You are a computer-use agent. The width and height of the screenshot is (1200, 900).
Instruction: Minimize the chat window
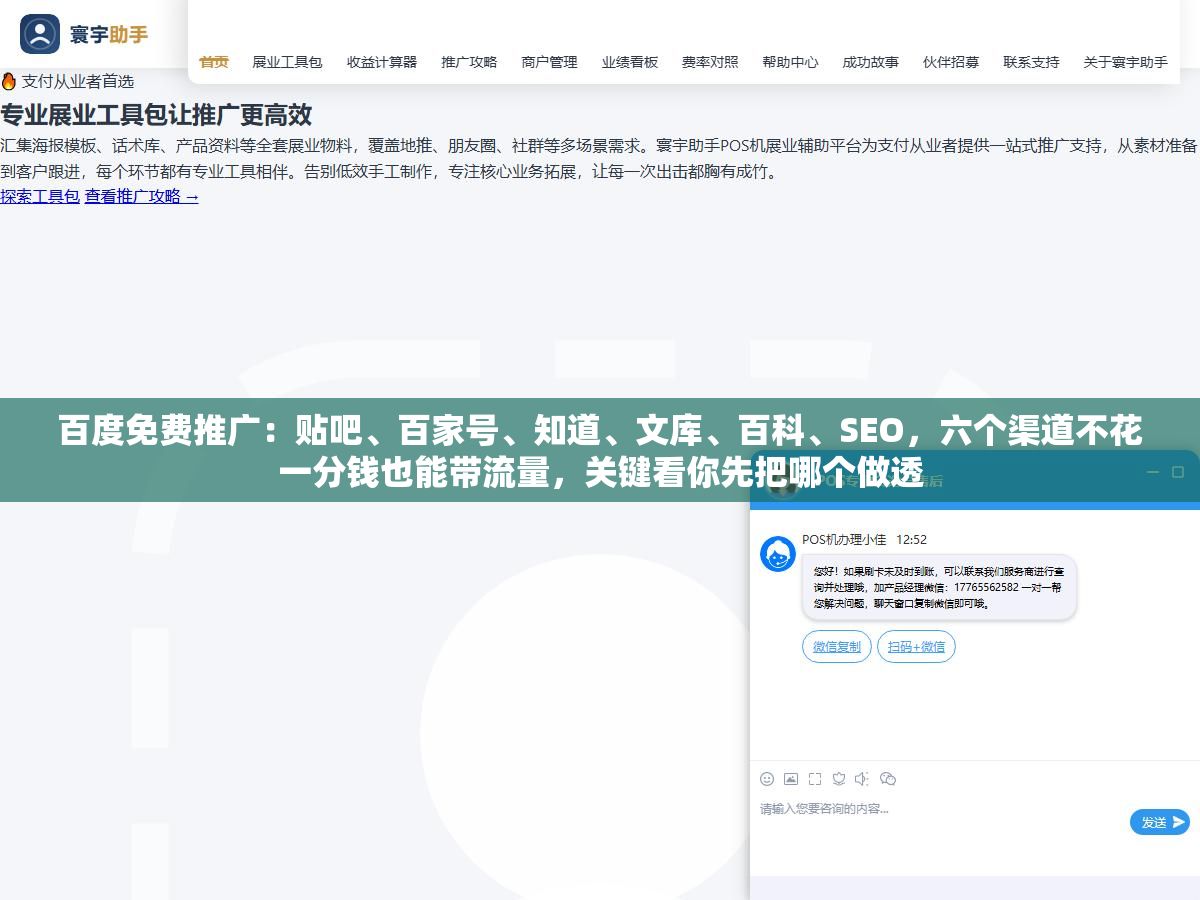(x=1153, y=472)
